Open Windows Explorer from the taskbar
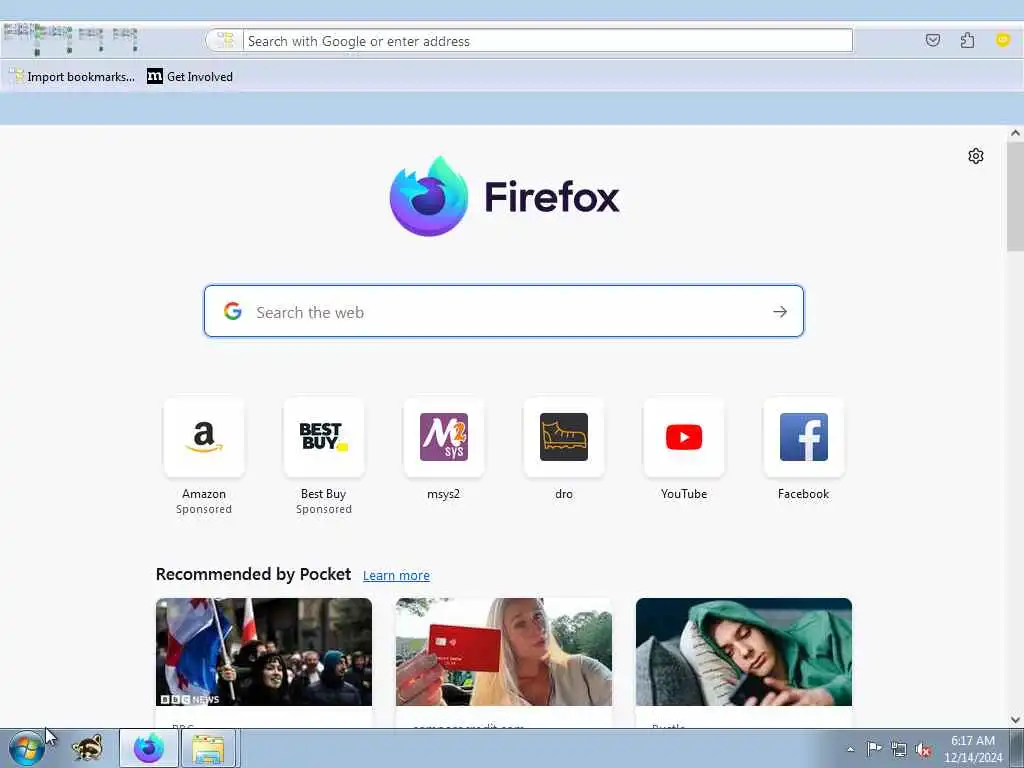Image resolution: width=1024 pixels, height=768 pixels. [209, 748]
